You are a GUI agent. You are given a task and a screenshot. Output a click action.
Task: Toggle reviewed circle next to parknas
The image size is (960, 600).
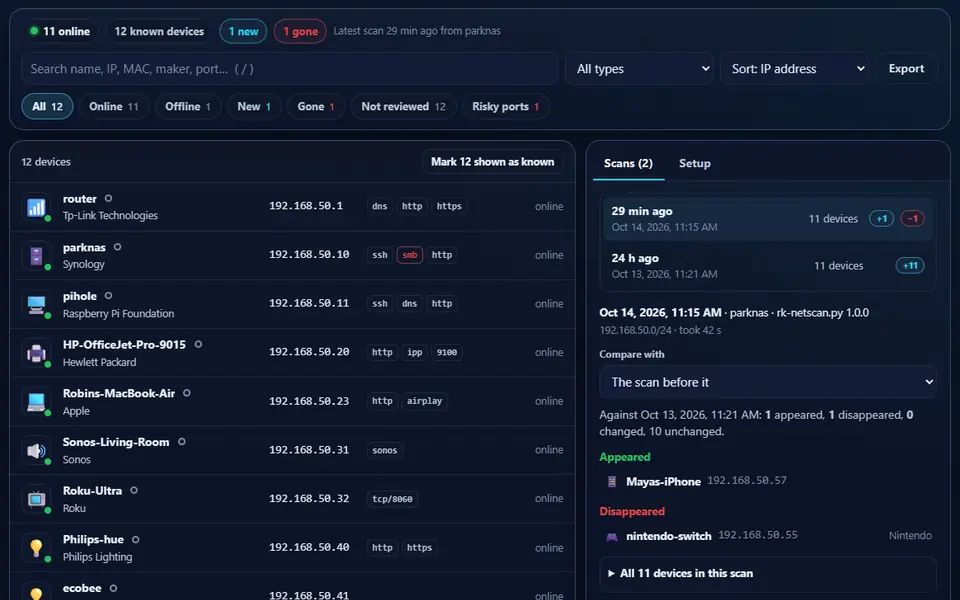(x=118, y=247)
